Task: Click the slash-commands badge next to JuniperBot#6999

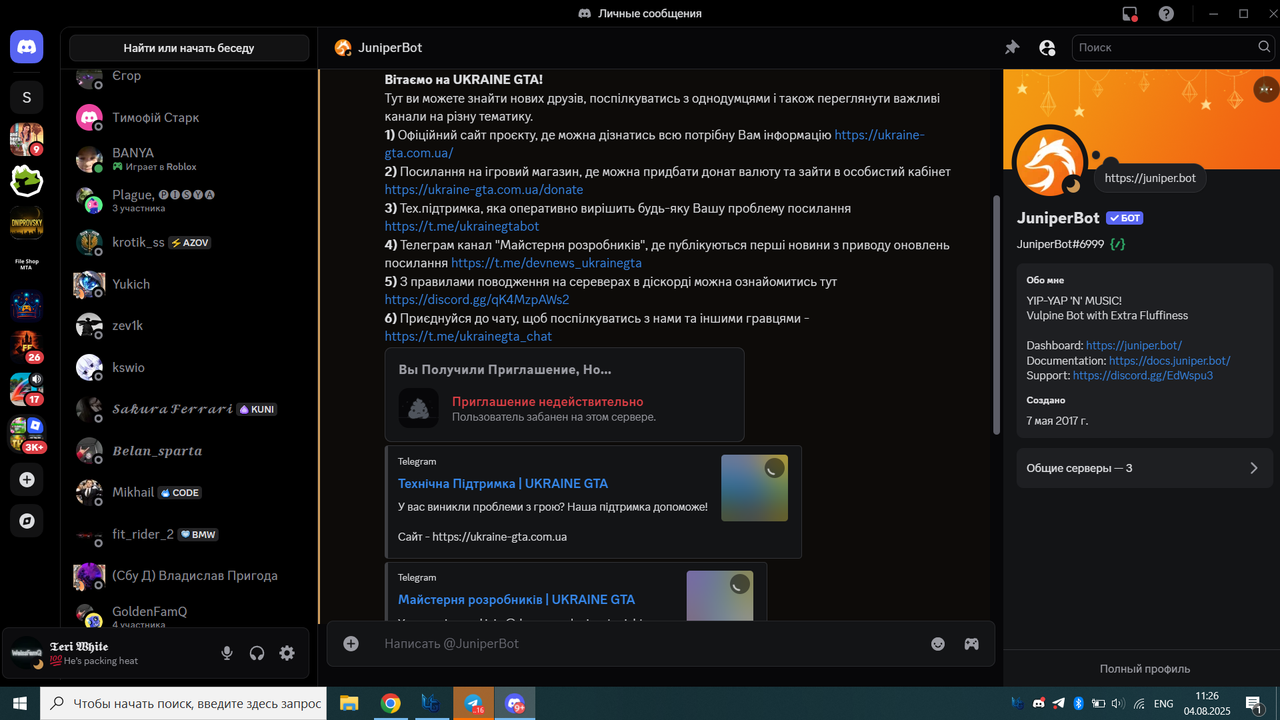Action: [x=1118, y=243]
